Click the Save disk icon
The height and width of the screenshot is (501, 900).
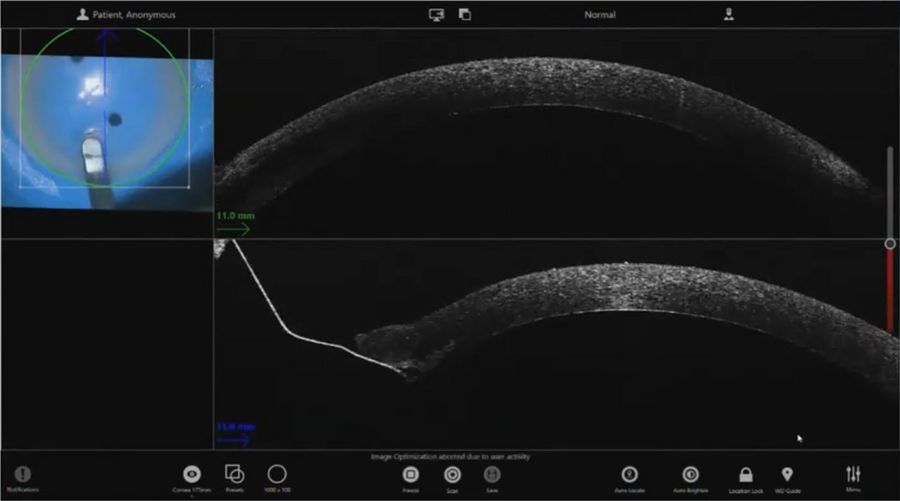click(x=492, y=475)
